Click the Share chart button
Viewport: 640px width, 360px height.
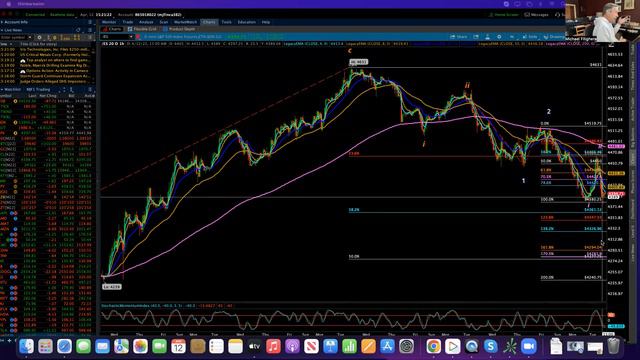click(x=459, y=37)
